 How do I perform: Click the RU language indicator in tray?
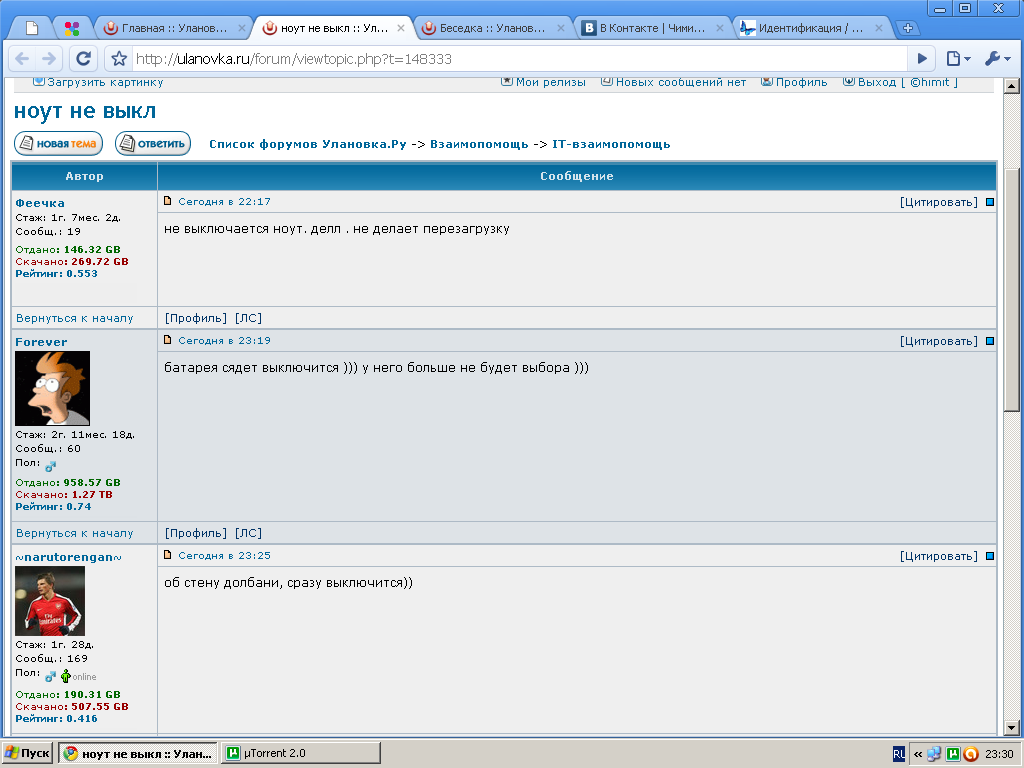tap(899, 754)
